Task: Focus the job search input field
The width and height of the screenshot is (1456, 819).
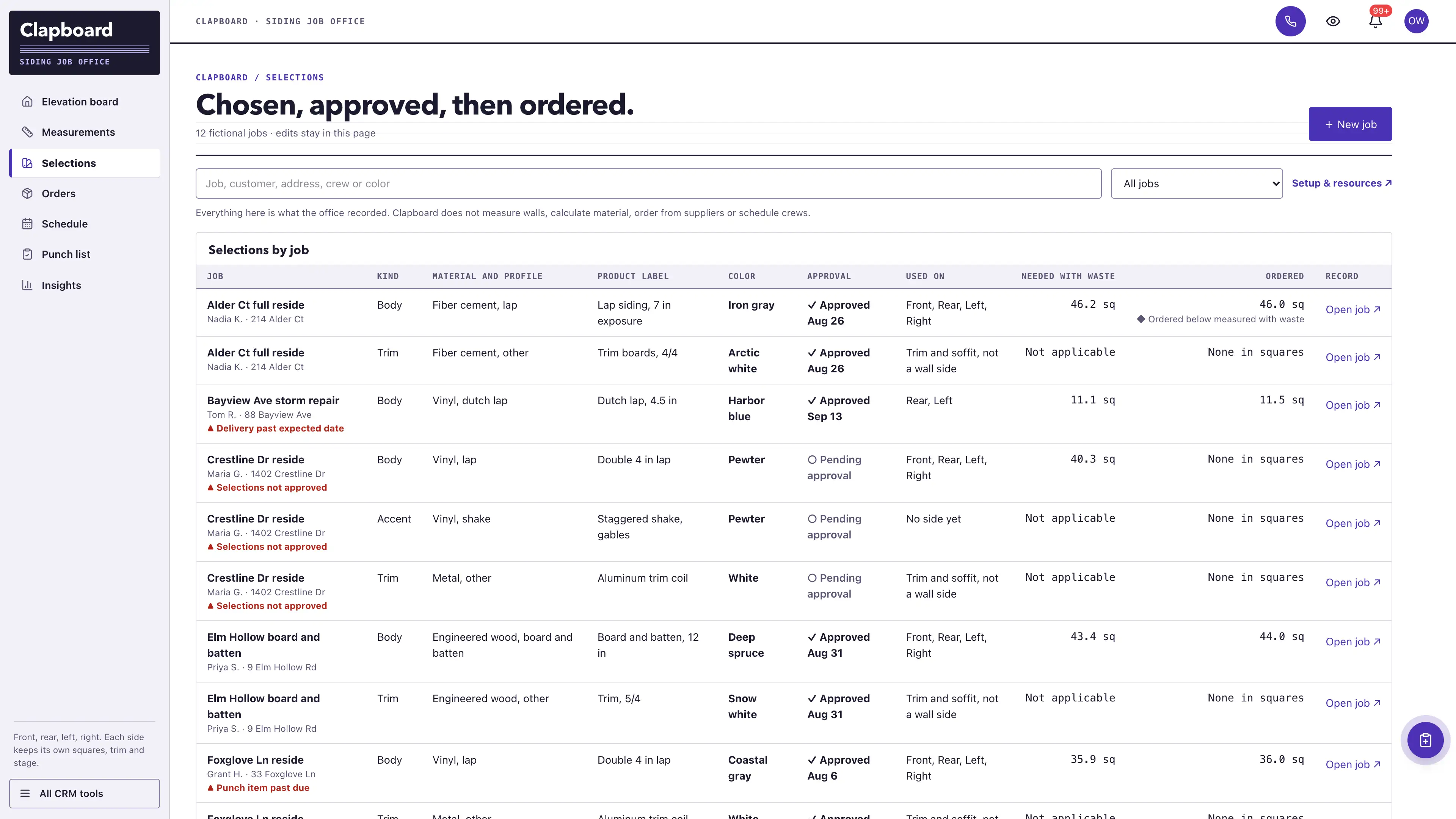Action: tap(648, 183)
